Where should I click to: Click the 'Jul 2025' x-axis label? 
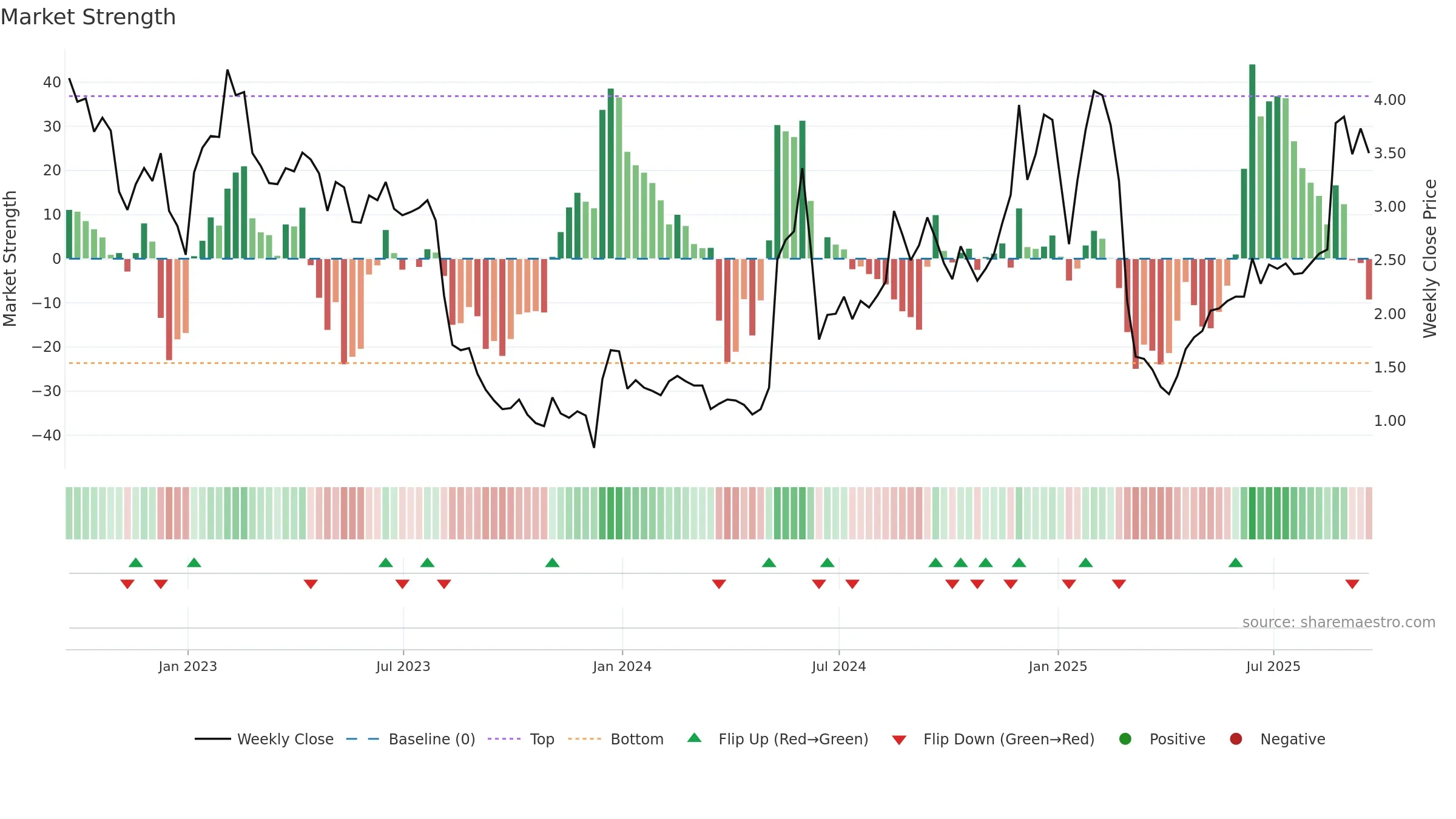1273,666
